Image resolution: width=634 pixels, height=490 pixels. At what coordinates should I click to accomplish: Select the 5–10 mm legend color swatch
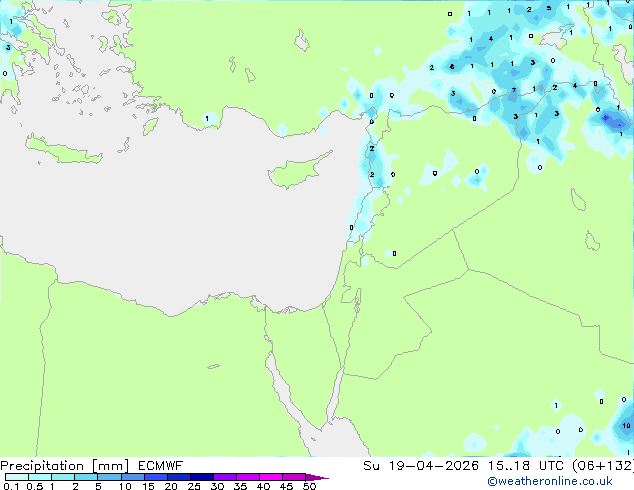tap(109, 477)
